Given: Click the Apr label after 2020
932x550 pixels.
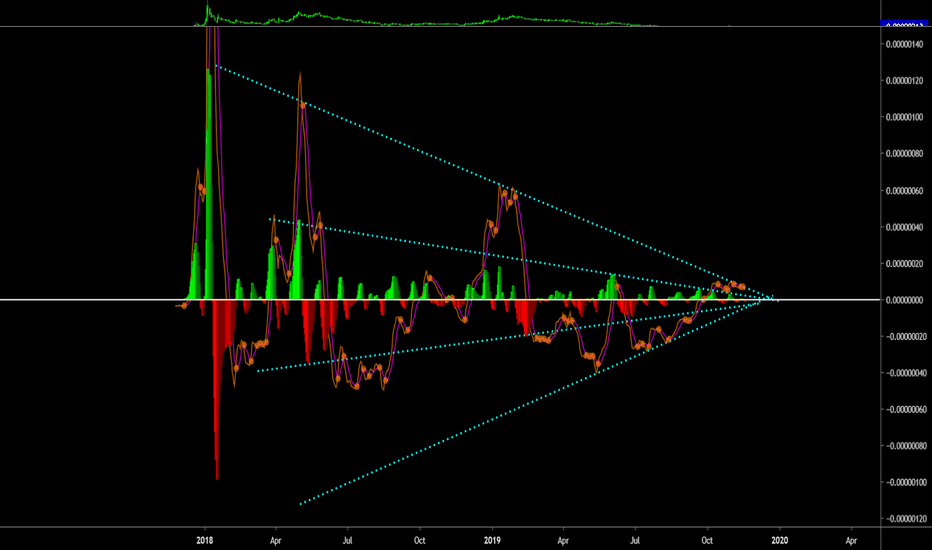Looking at the screenshot, I should pos(851,540).
